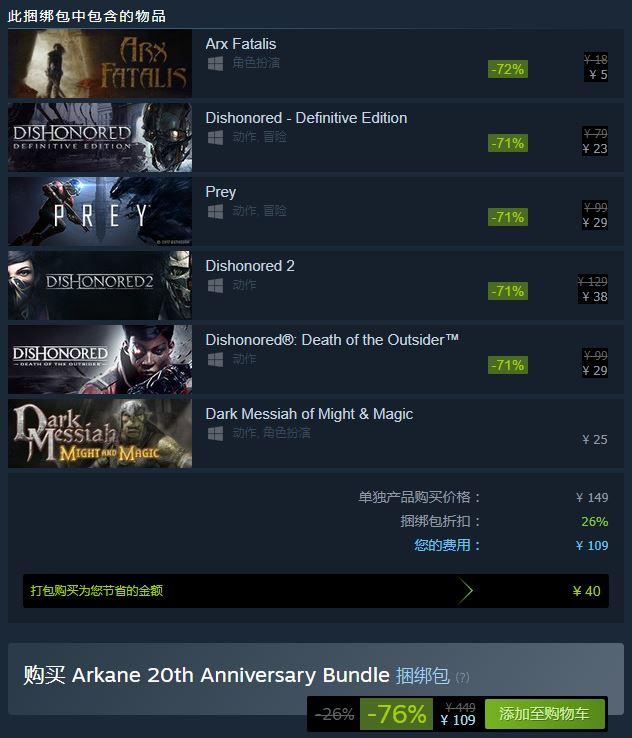Click the -76% bundle discount badge

click(x=396, y=714)
